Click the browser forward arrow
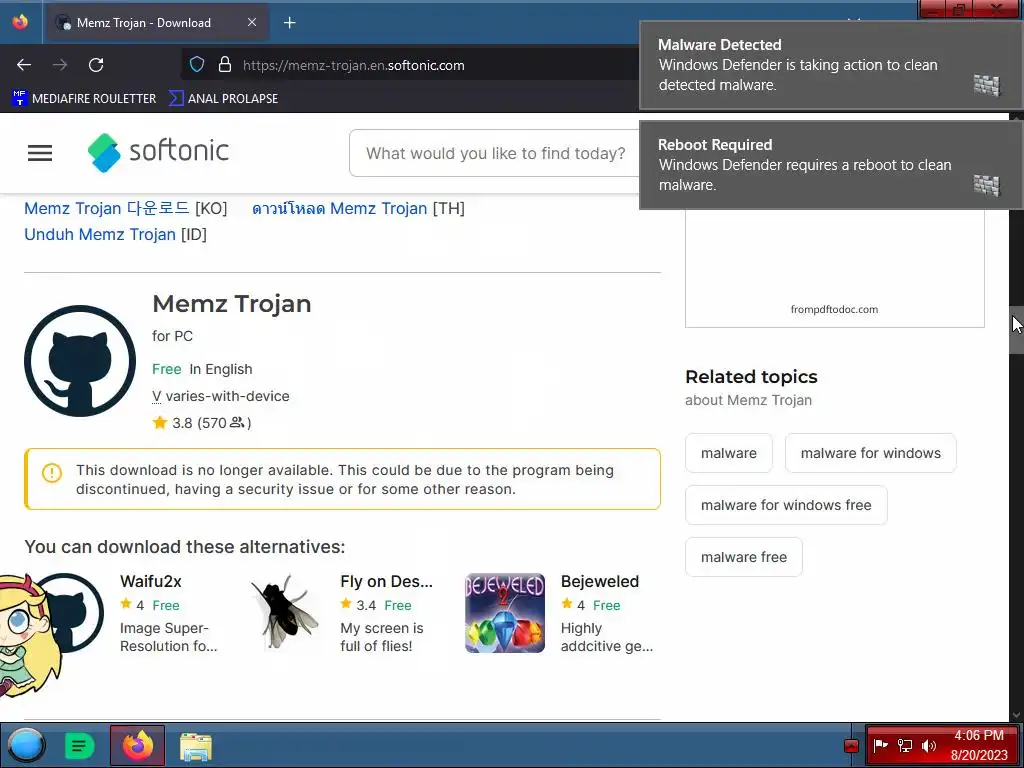The height and width of the screenshot is (768, 1024). (60, 65)
